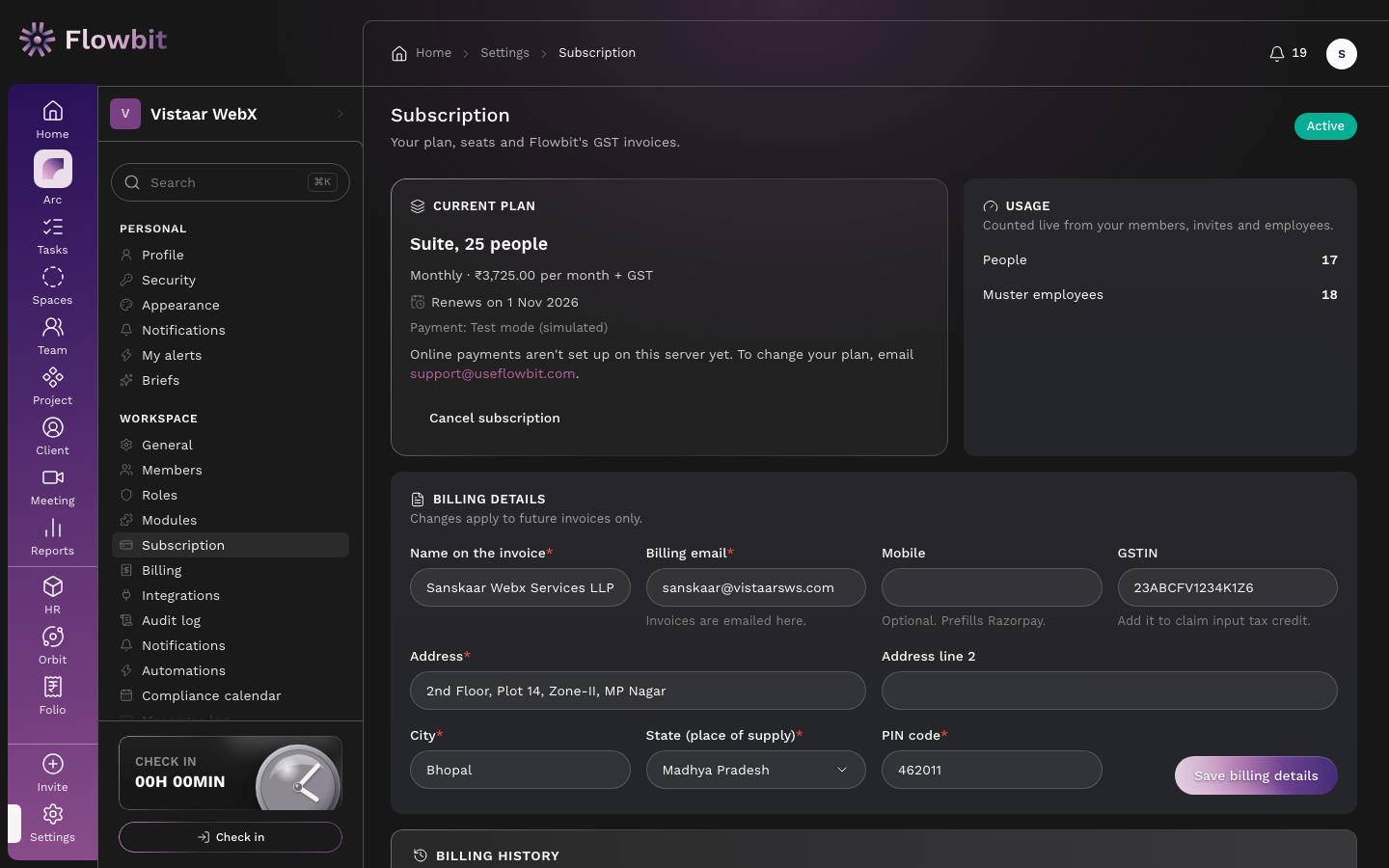The width and height of the screenshot is (1389, 868).
Task: Click Cancel subscription
Action: [495, 418]
